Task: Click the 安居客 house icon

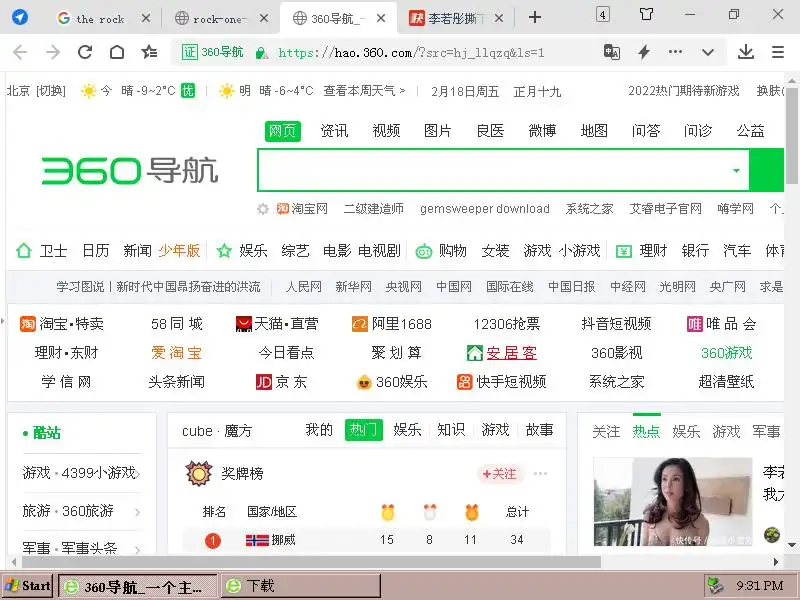Action: [474, 353]
